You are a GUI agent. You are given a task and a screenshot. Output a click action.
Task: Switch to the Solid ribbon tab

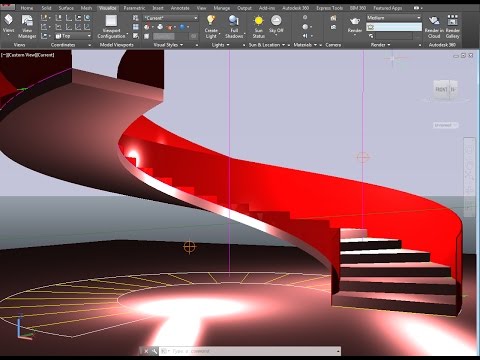click(x=46, y=8)
